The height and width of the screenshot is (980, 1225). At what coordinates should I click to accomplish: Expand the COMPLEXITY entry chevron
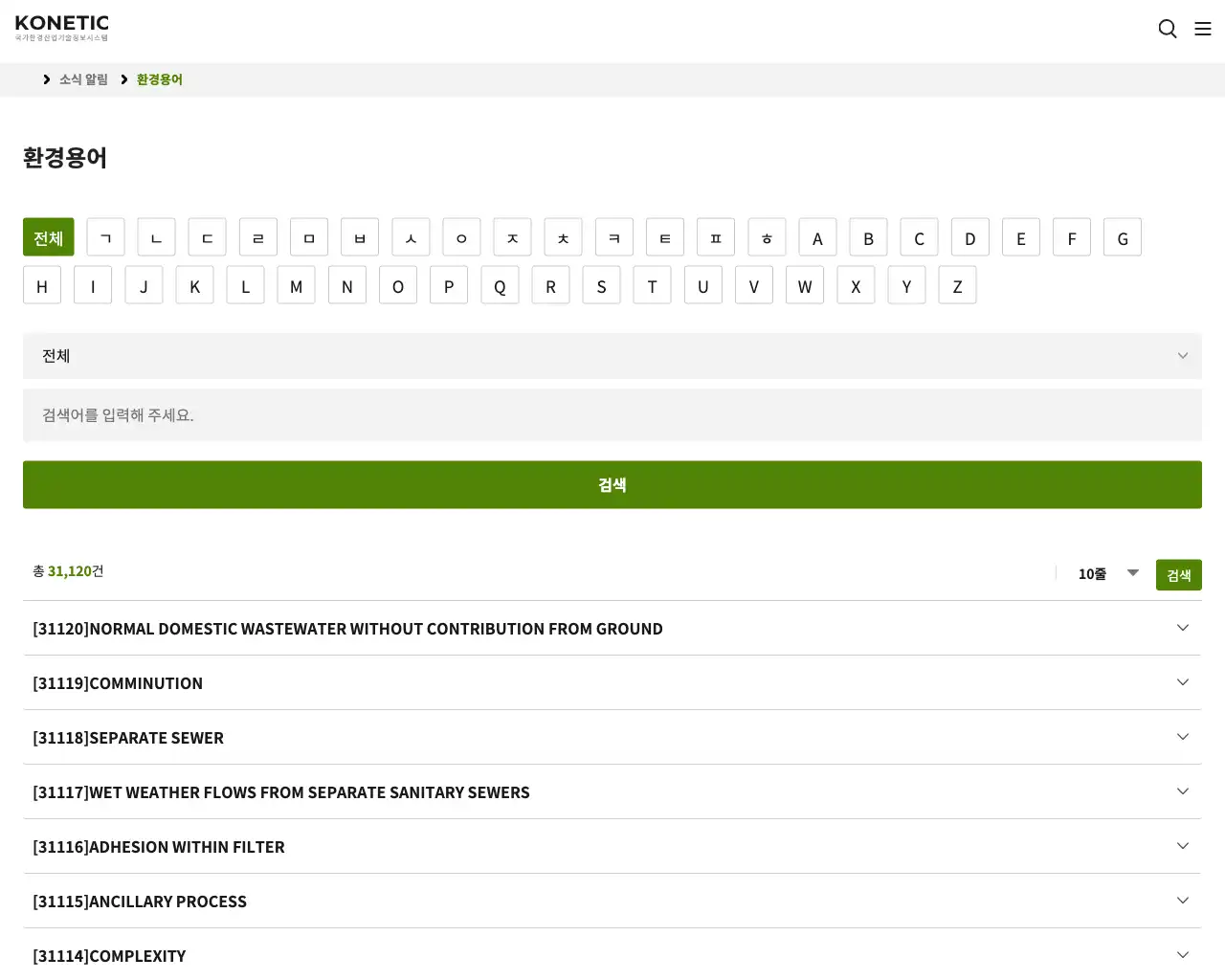click(x=1183, y=955)
